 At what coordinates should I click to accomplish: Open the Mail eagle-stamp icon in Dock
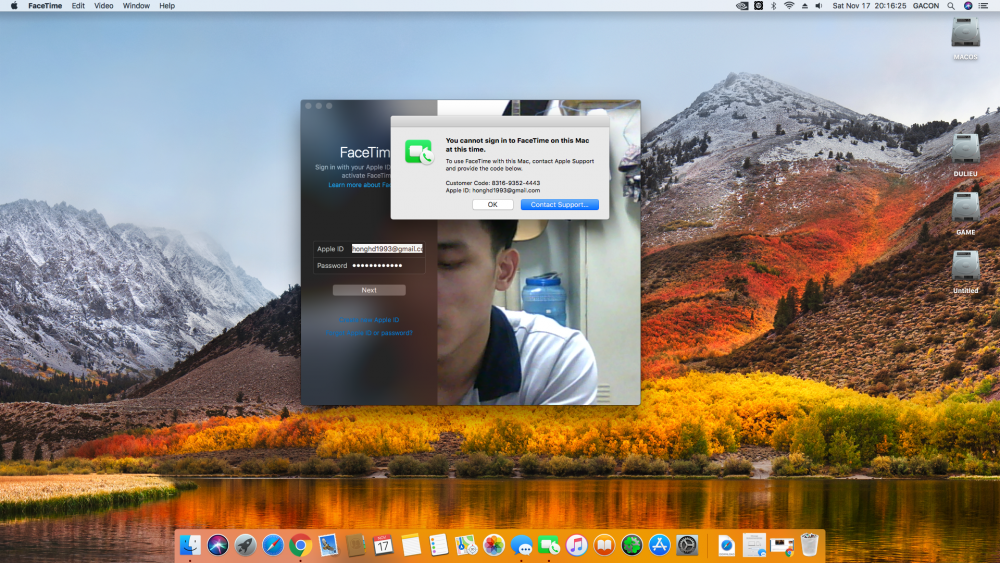[328, 545]
